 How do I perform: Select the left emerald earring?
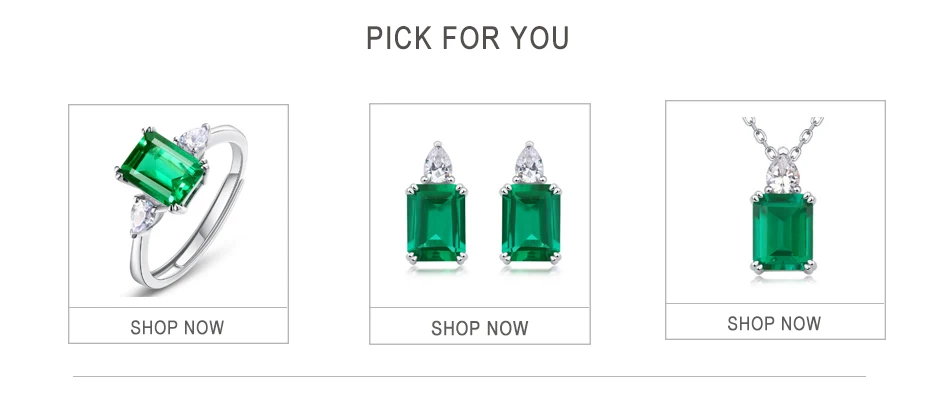(436, 205)
